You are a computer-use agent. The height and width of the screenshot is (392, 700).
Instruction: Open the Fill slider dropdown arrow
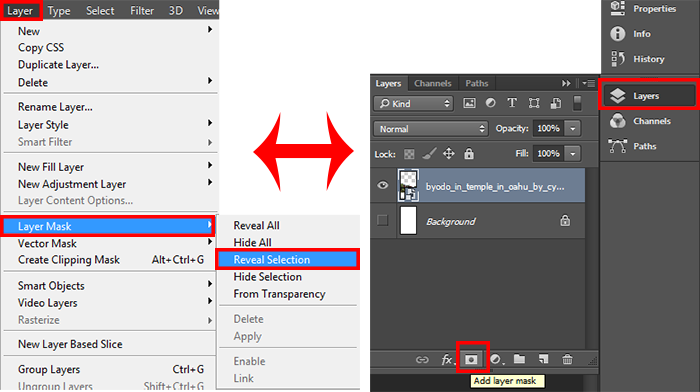tap(572, 154)
